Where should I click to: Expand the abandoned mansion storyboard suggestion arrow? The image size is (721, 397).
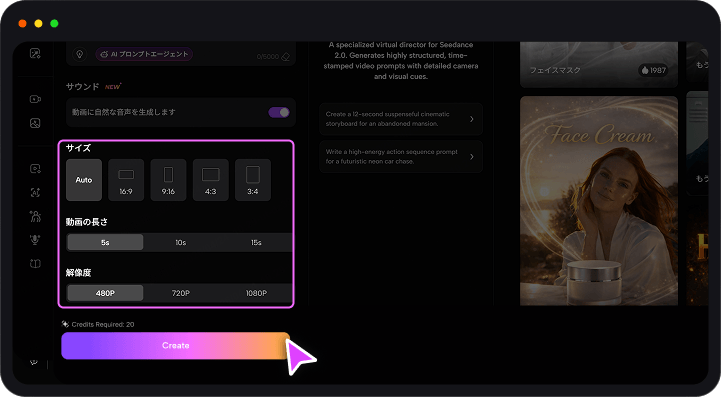[x=472, y=119]
